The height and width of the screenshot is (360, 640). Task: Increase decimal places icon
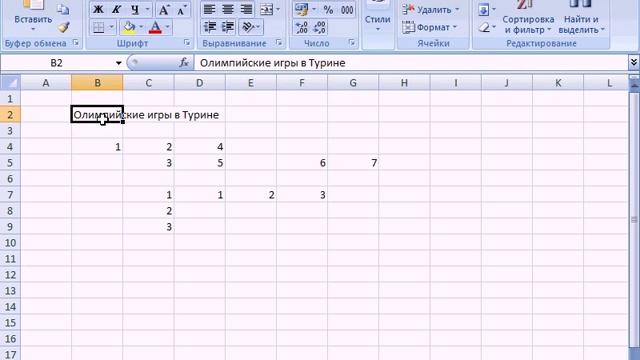[x=301, y=27]
